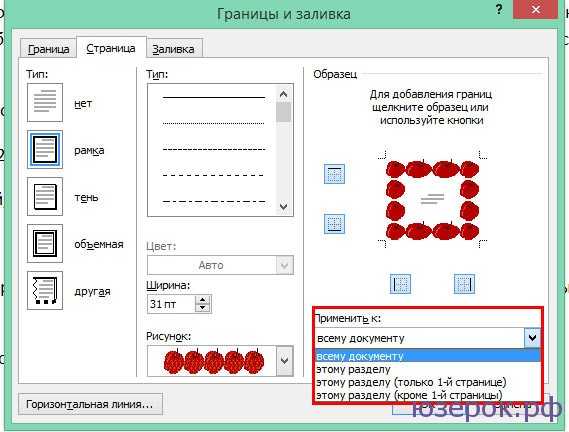This screenshot has width=569, height=432.
Task: Collapse the Применить к dropdown arrow
Action: pos(532,338)
